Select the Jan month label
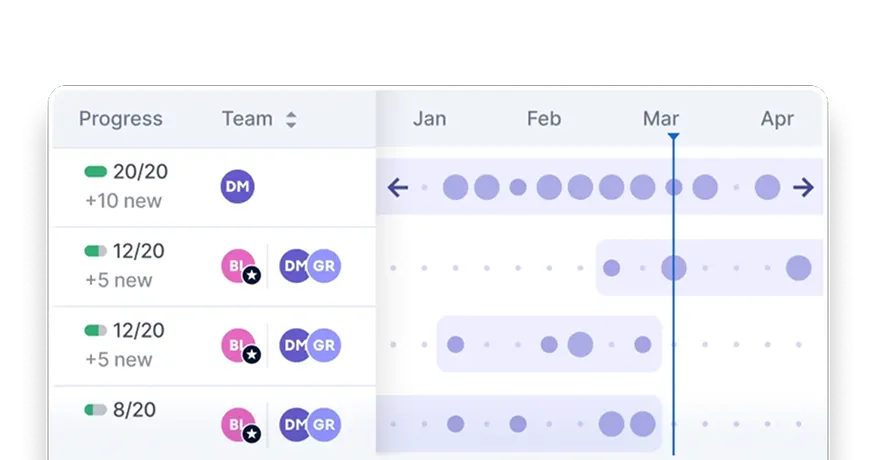Image resolution: width=876 pixels, height=460 pixels. click(430, 118)
